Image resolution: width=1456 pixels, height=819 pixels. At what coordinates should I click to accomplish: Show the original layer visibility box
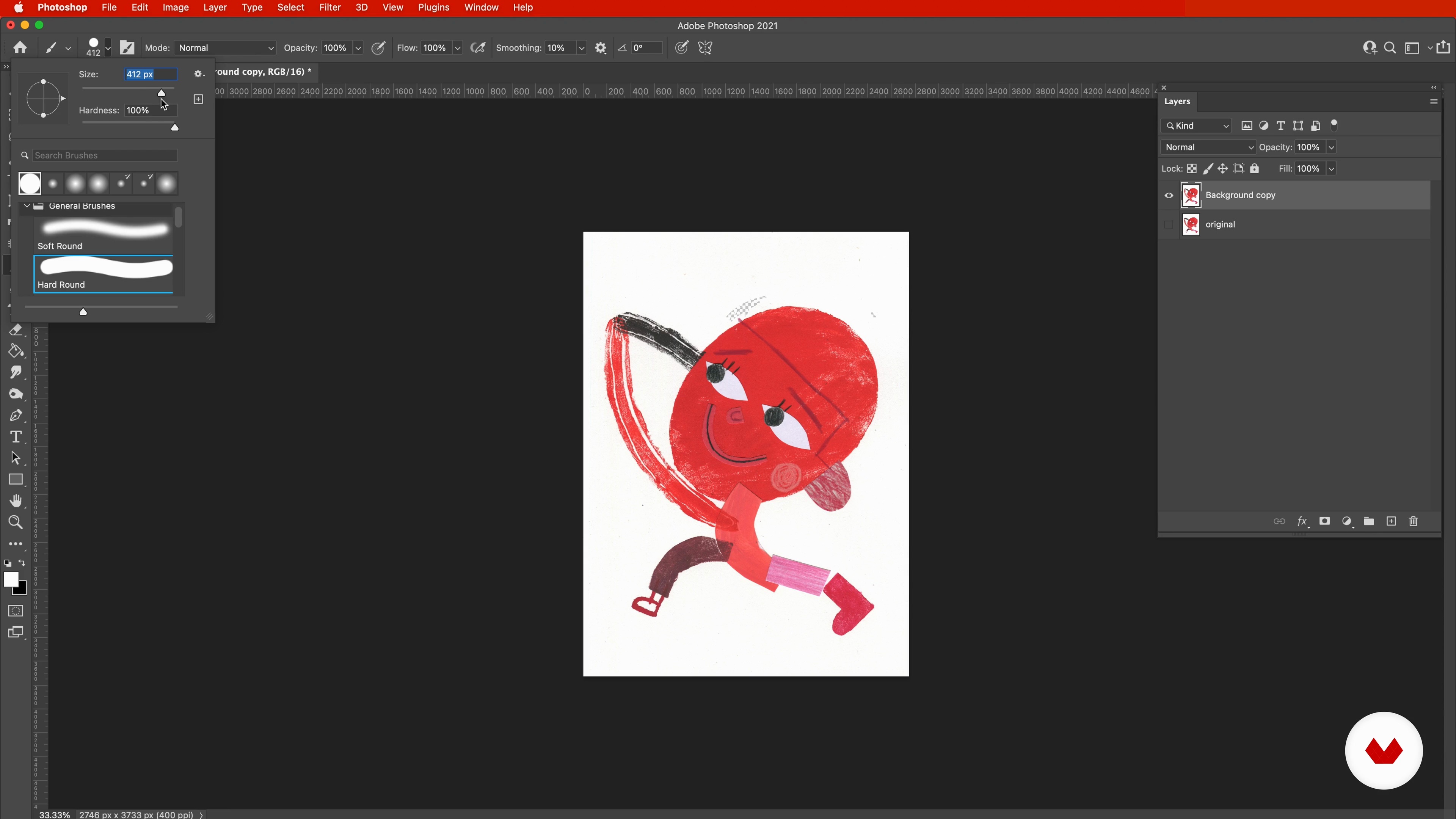1169,225
